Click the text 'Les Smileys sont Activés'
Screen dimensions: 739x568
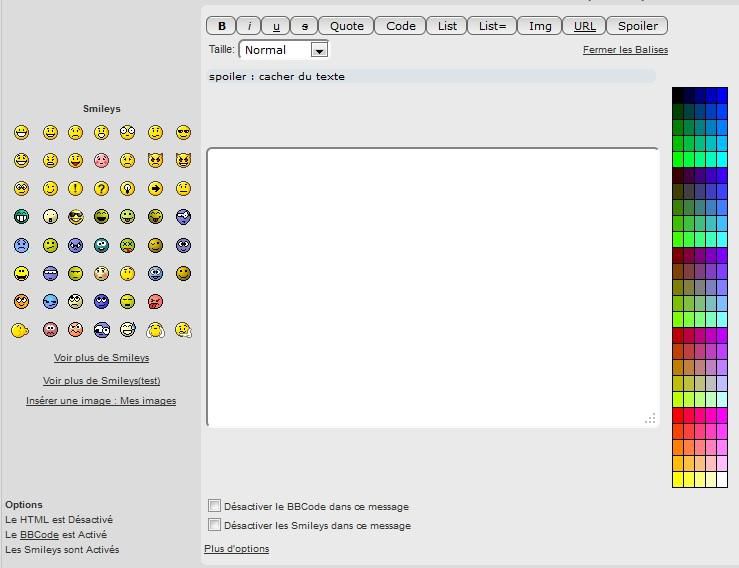pyautogui.click(x=62, y=550)
